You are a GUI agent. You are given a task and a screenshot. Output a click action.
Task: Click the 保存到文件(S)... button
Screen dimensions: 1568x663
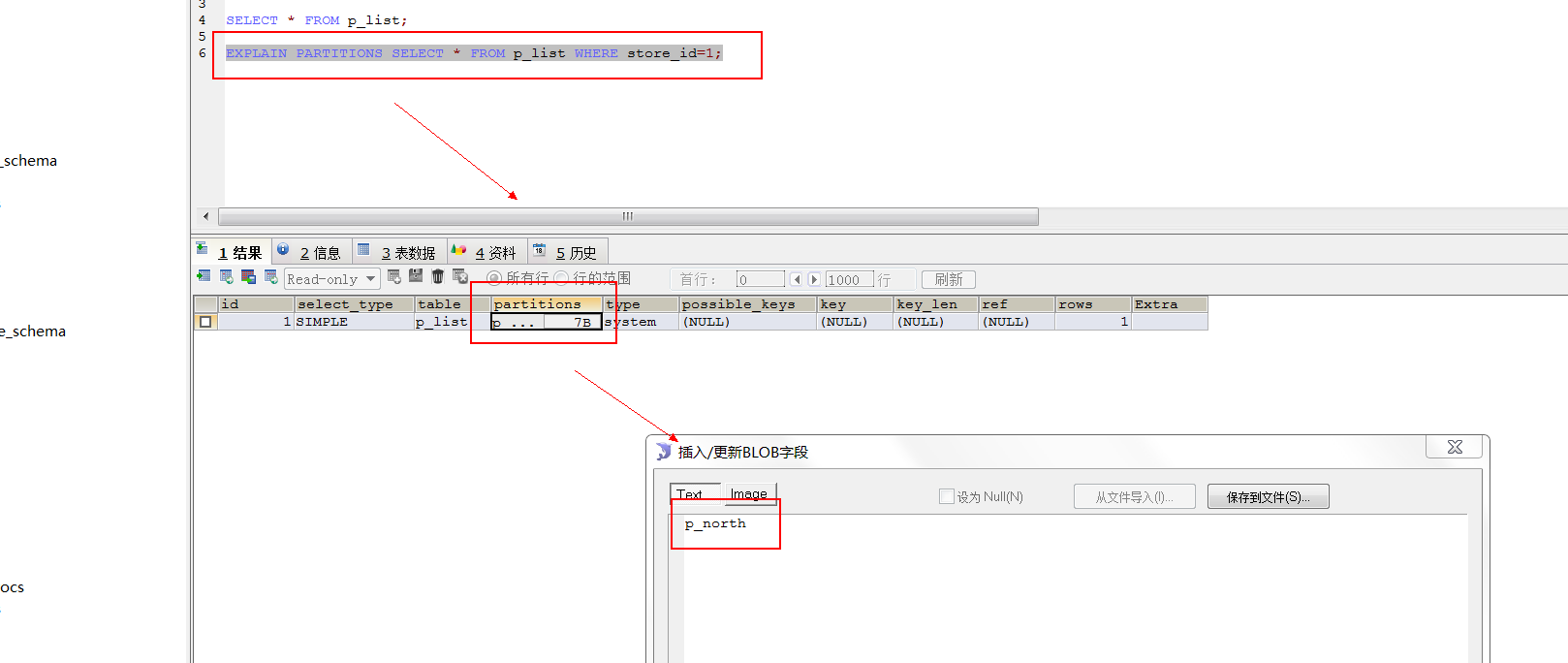pos(1268,497)
